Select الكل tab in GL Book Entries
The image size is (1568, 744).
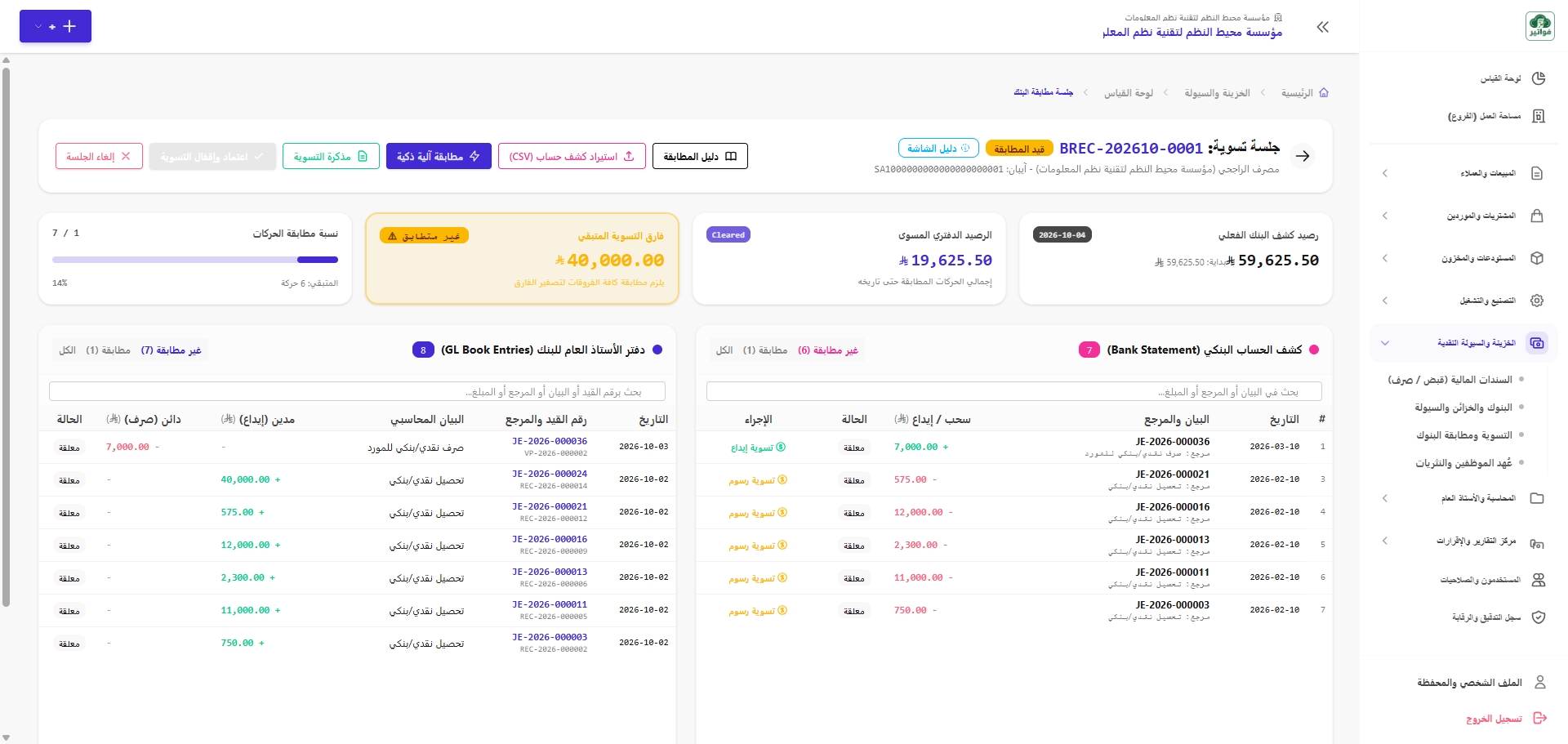pyautogui.click(x=67, y=350)
